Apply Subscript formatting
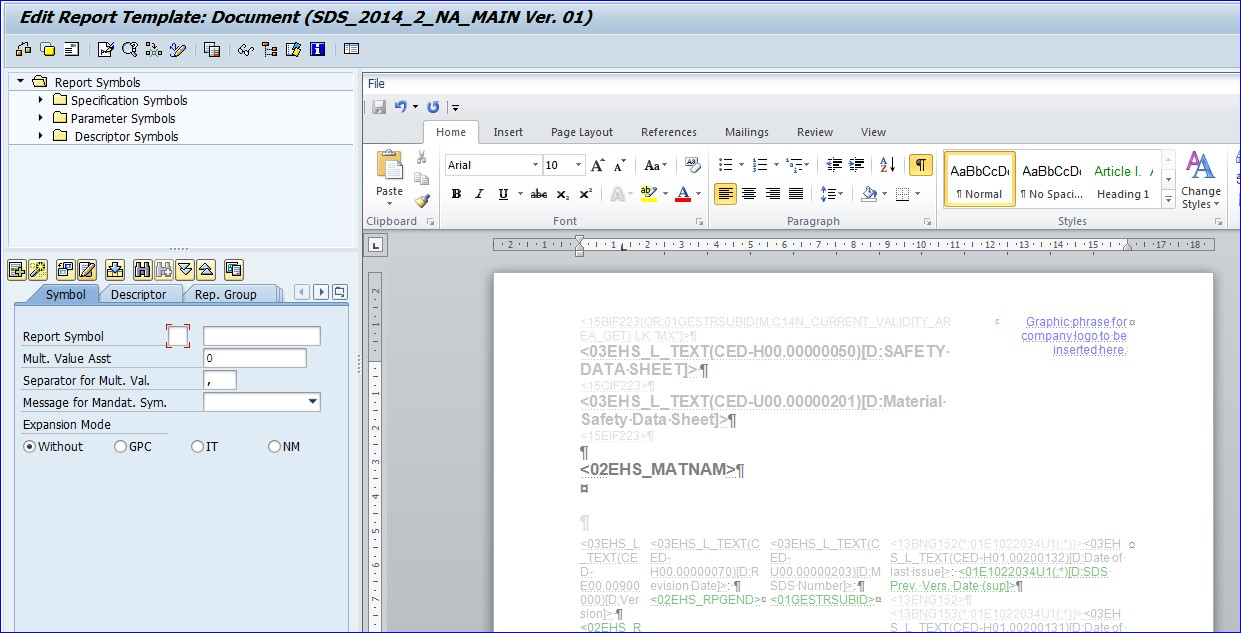Screen dimensions: 1241x633 563,194
